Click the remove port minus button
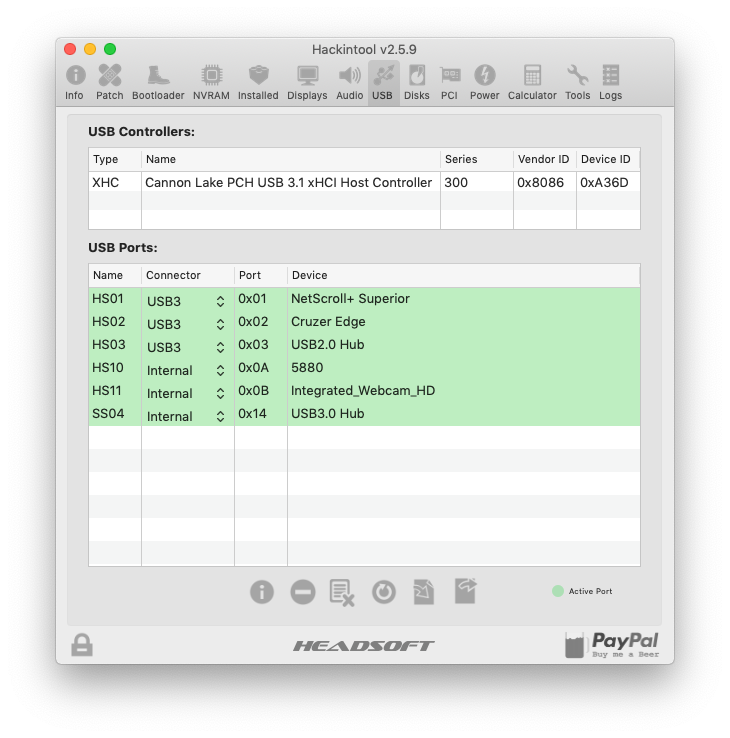Image resolution: width=730 pixels, height=738 pixels. click(x=303, y=592)
